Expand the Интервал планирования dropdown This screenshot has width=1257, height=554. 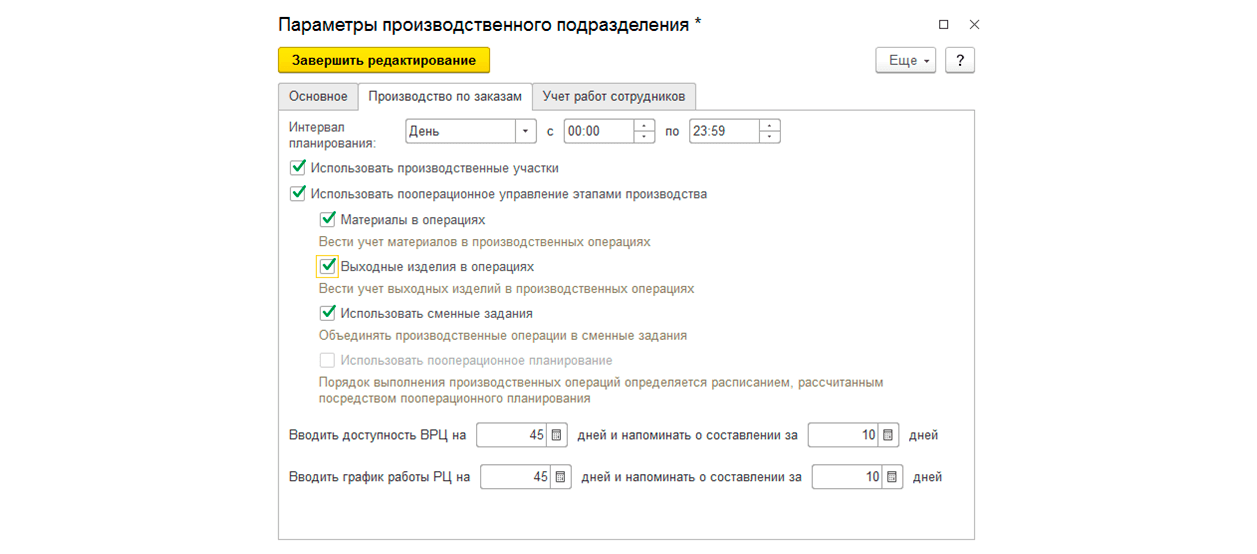526,131
